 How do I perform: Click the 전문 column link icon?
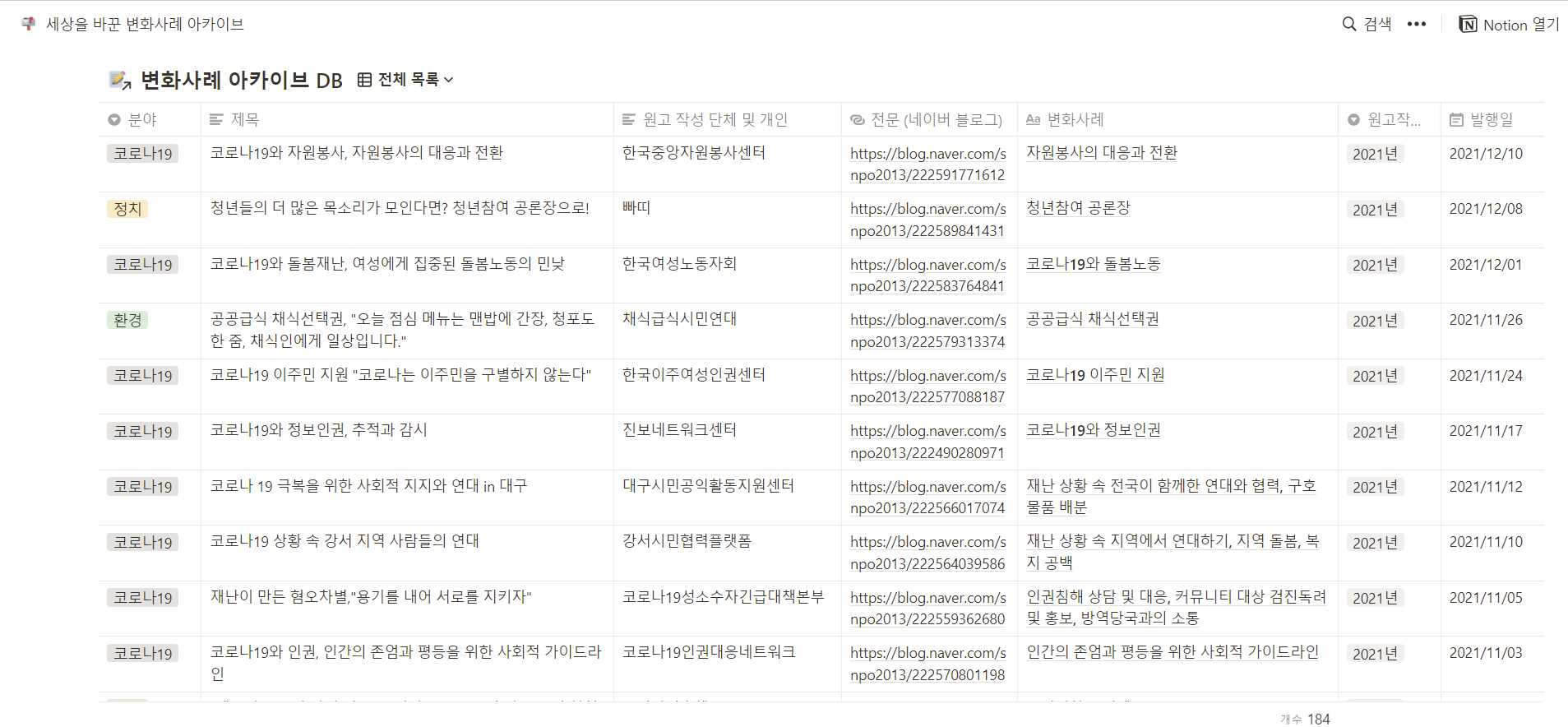(x=858, y=120)
